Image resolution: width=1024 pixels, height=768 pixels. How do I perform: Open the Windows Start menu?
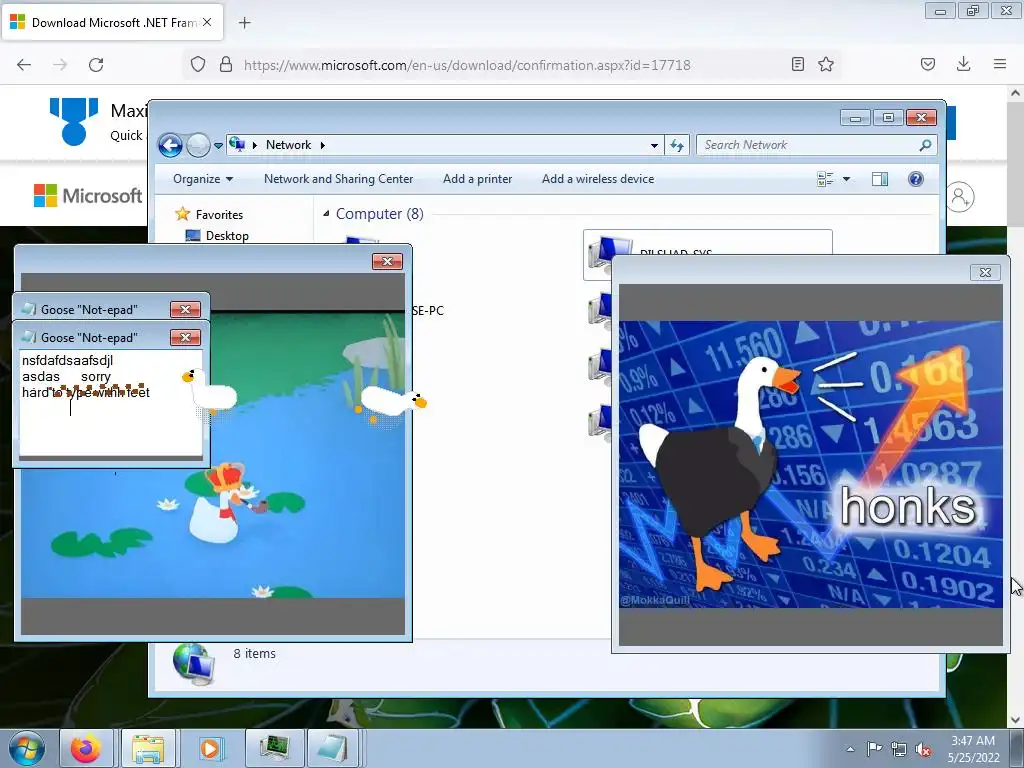[26, 748]
